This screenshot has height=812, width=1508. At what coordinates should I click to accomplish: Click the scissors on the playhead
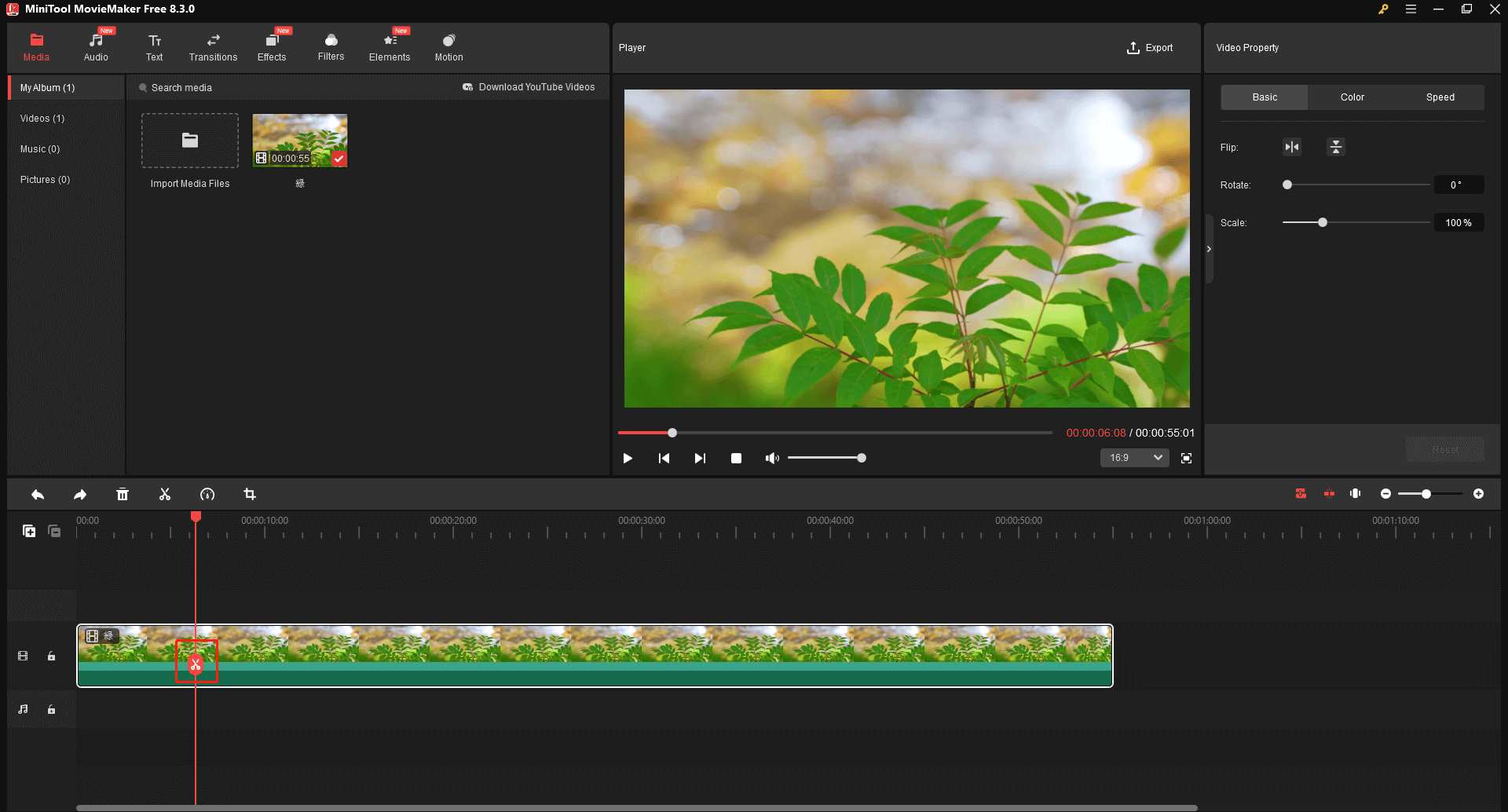[x=196, y=665]
